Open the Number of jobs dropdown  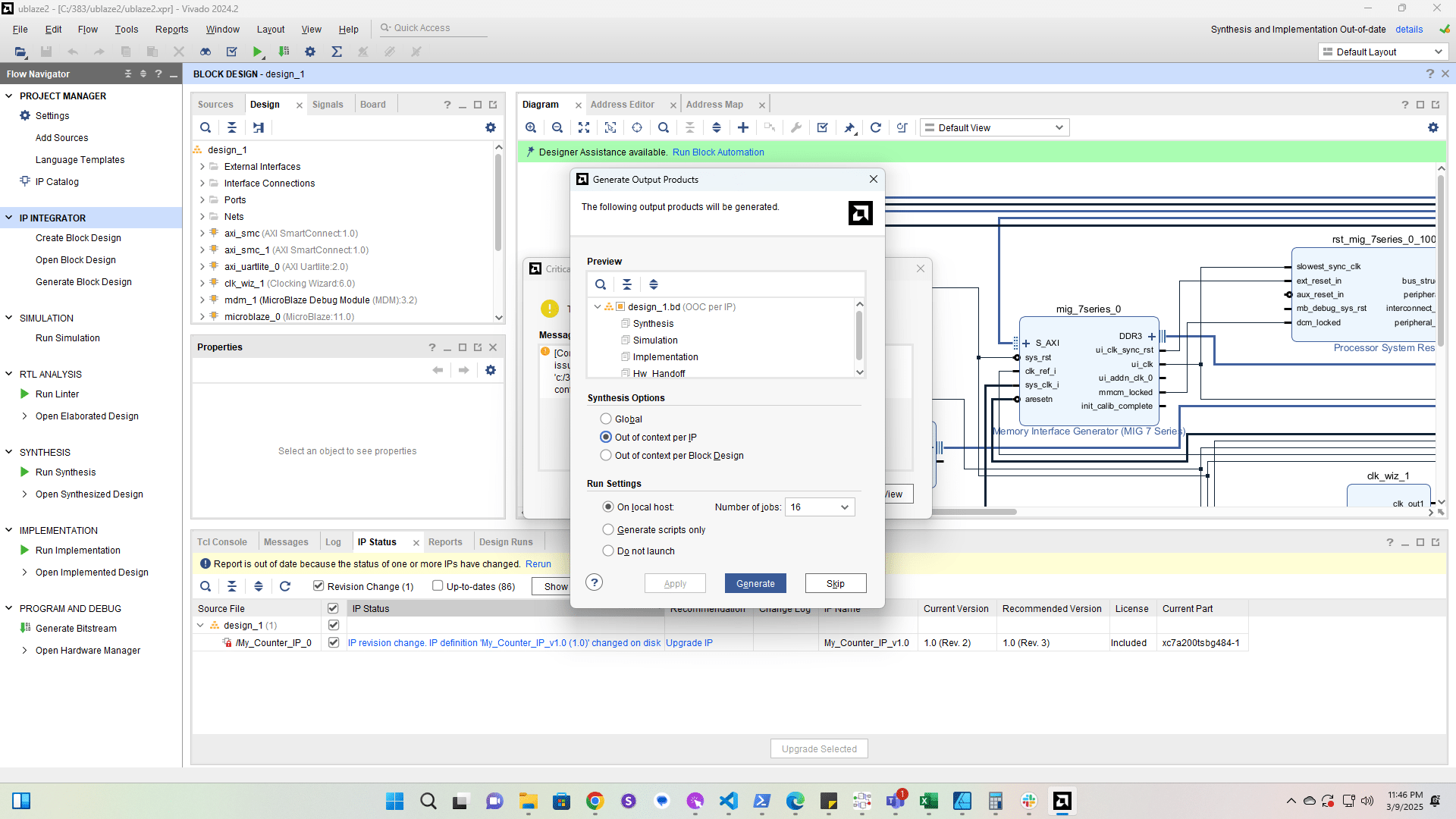pyautogui.click(x=844, y=507)
